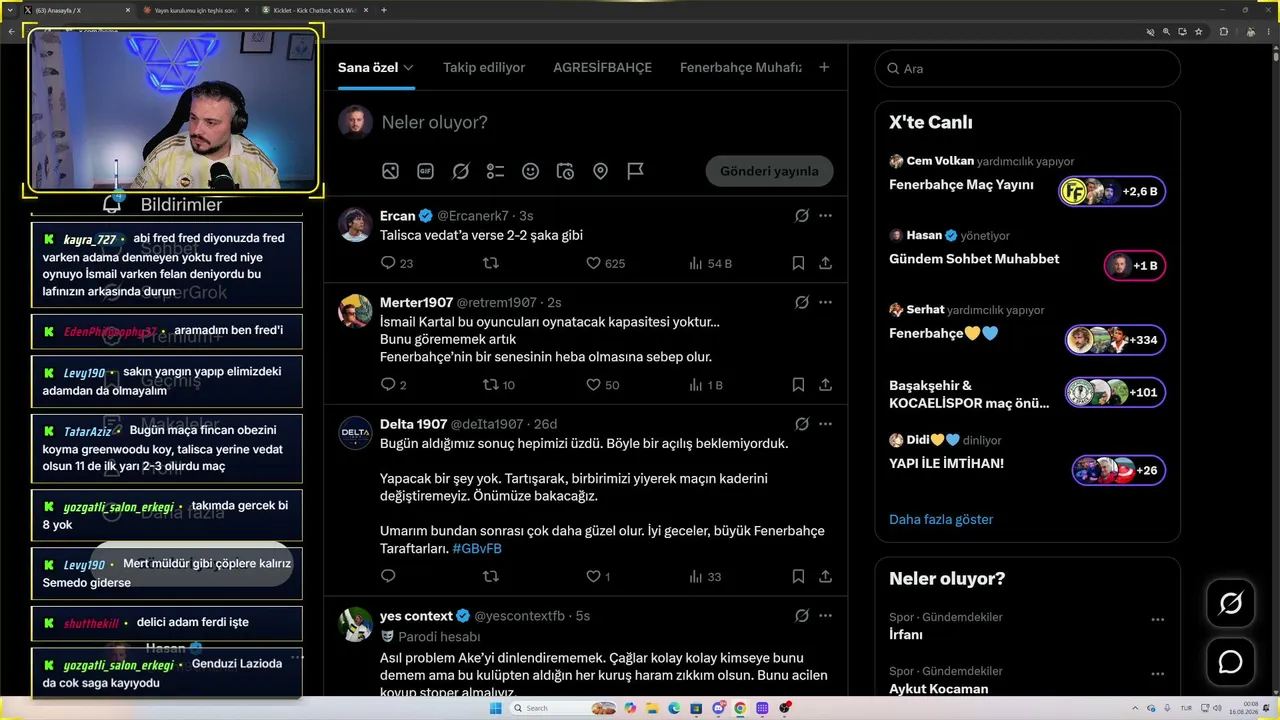
Task: Click the flag icon in composer
Action: pyautogui.click(x=635, y=171)
